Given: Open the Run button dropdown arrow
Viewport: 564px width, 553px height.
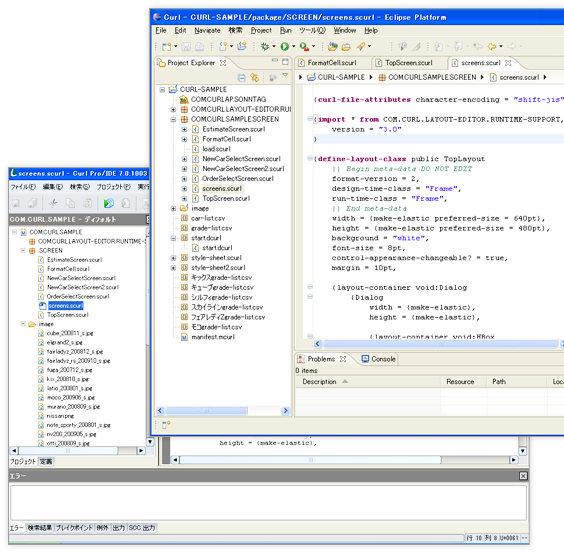Looking at the screenshot, I should tap(294, 46).
